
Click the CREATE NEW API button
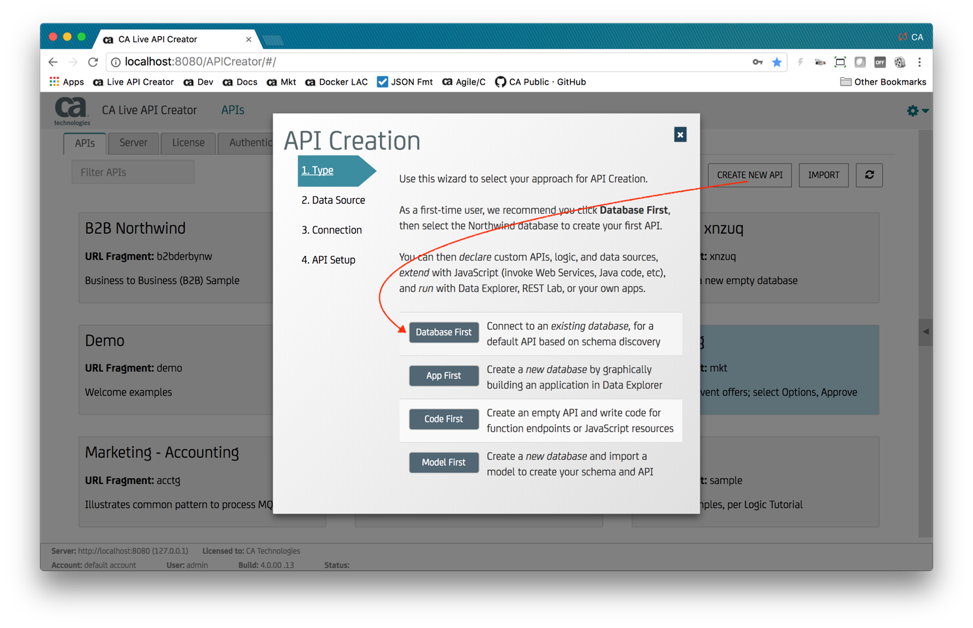[x=750, y=175]
